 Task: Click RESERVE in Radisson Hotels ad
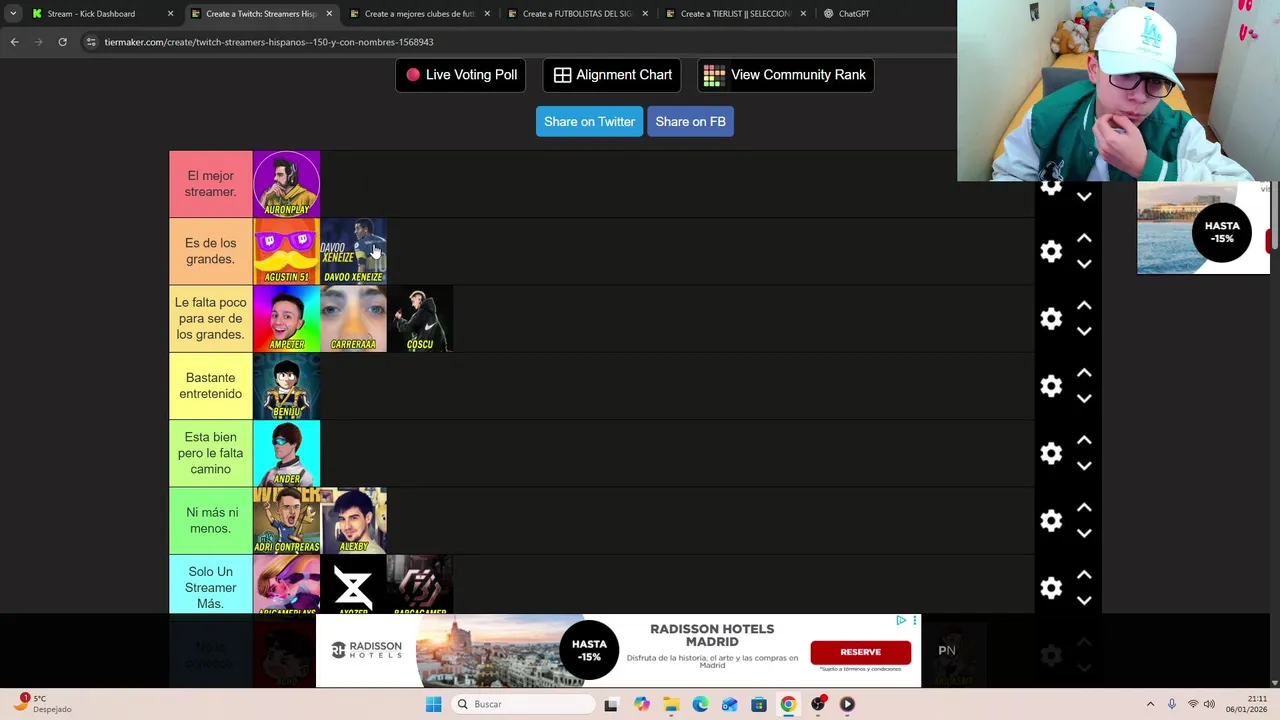click(x=860, y=652)
